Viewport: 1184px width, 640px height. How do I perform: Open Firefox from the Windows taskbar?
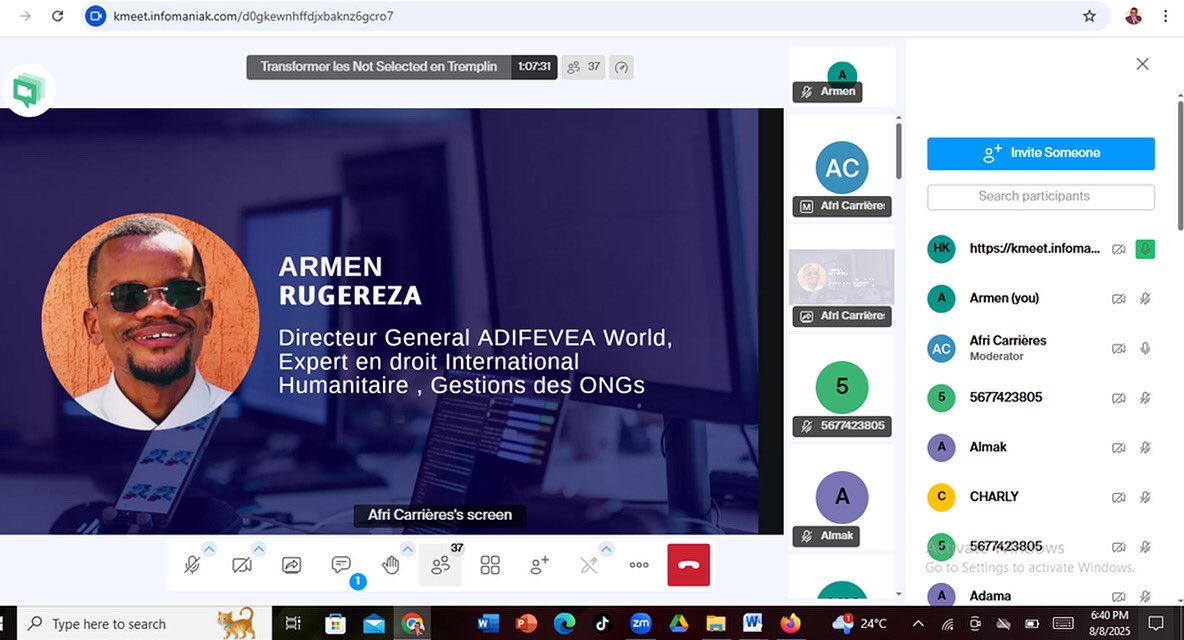[791, 623]
